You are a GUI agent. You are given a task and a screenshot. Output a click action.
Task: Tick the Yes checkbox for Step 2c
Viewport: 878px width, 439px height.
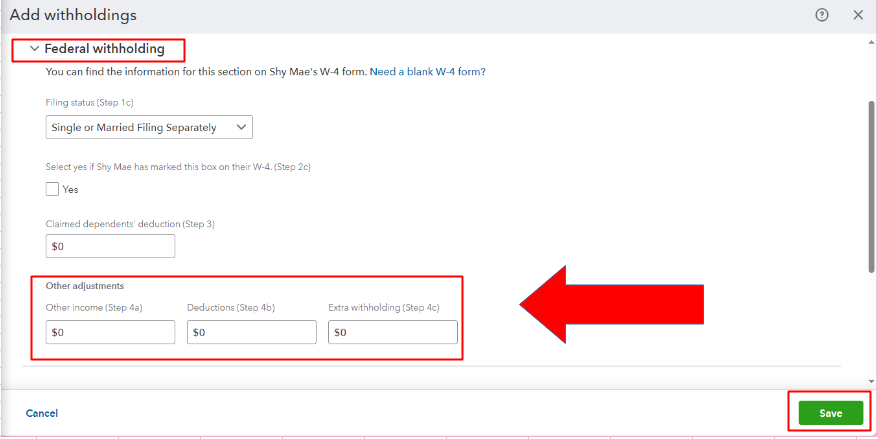tap(52, 189)
